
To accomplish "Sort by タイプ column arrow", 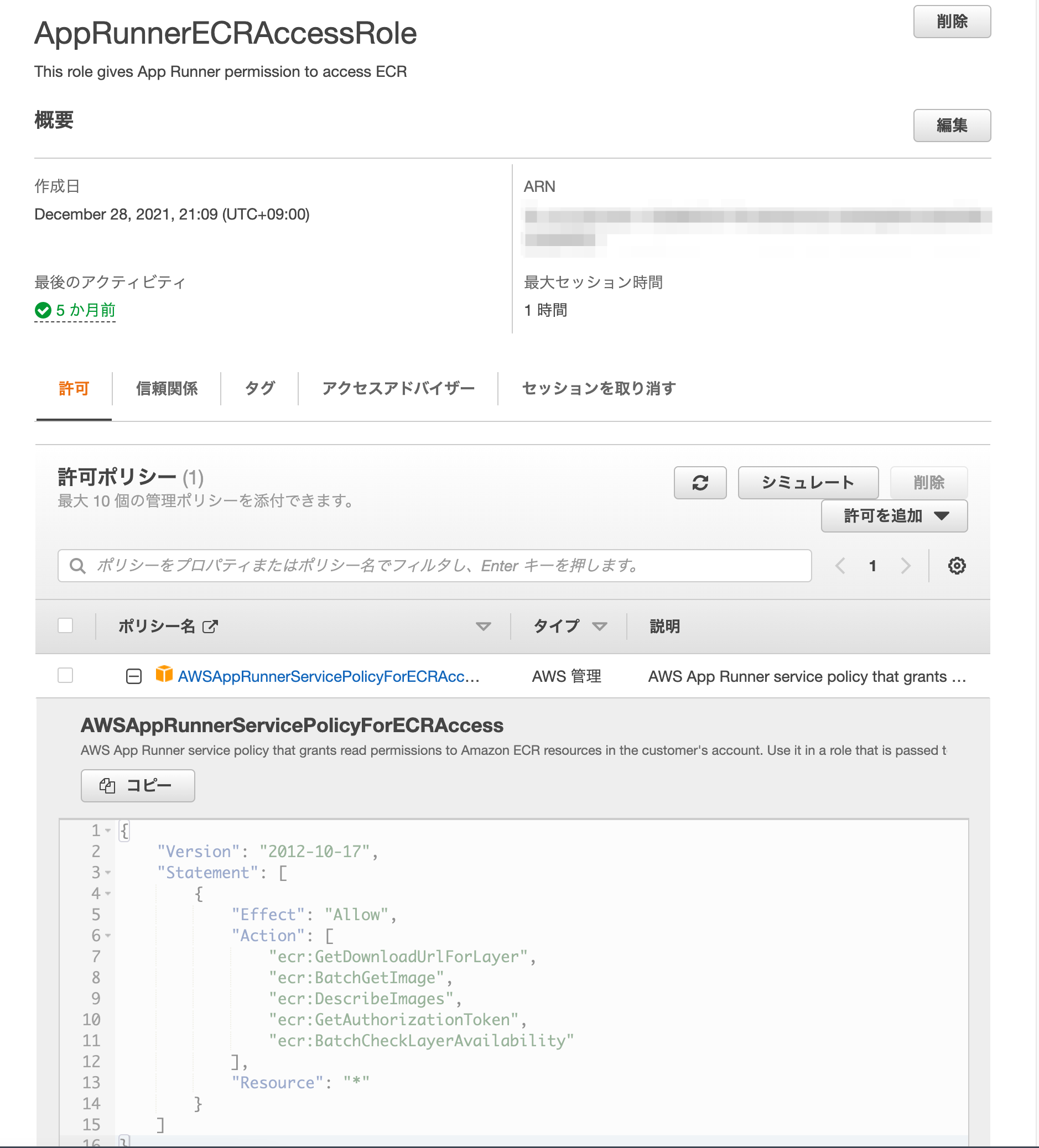I will [599, 627].
